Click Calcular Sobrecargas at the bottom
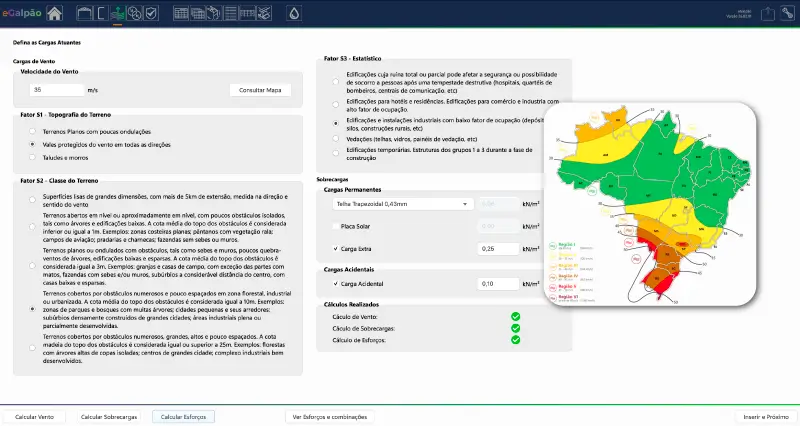The image size is (800, 426). click(108, 416)
